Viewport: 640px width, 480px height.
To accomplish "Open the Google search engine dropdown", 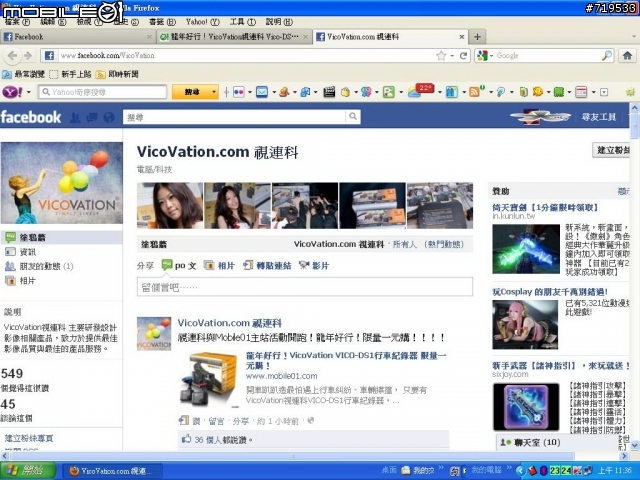I will [x=492, y=56].
